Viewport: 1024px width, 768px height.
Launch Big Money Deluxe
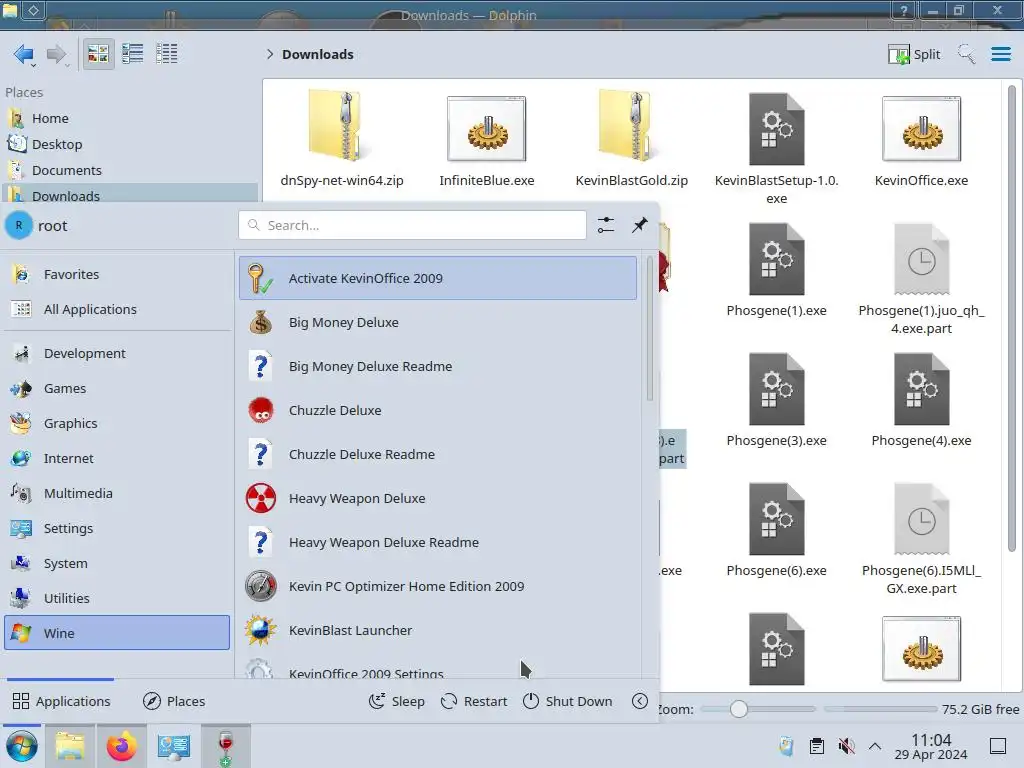pos(438,323)
